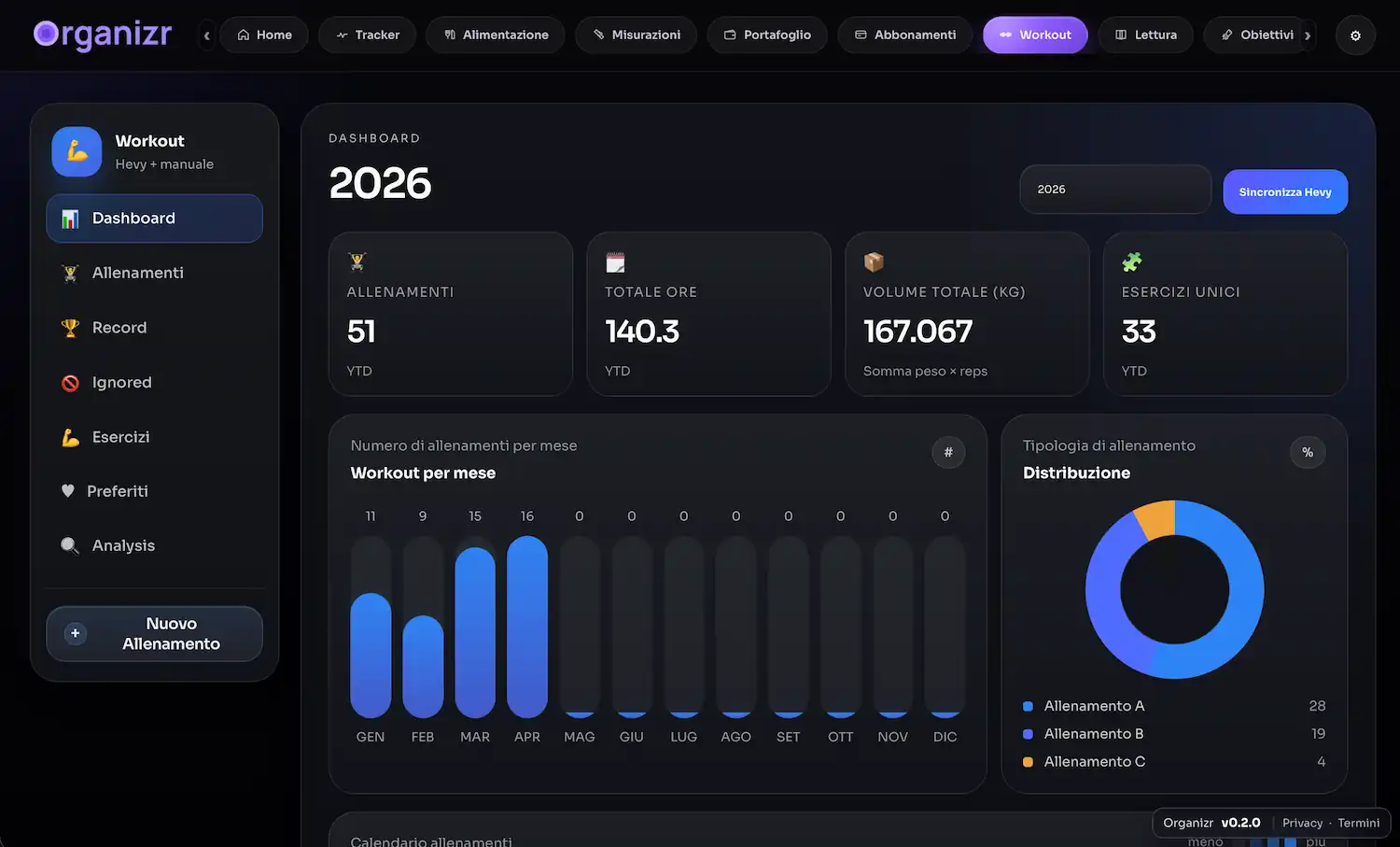This screenshot has height=847, width=1400.
Task: Click the plus icon in Nuovo Allenamento
Action: pos(76,633)
